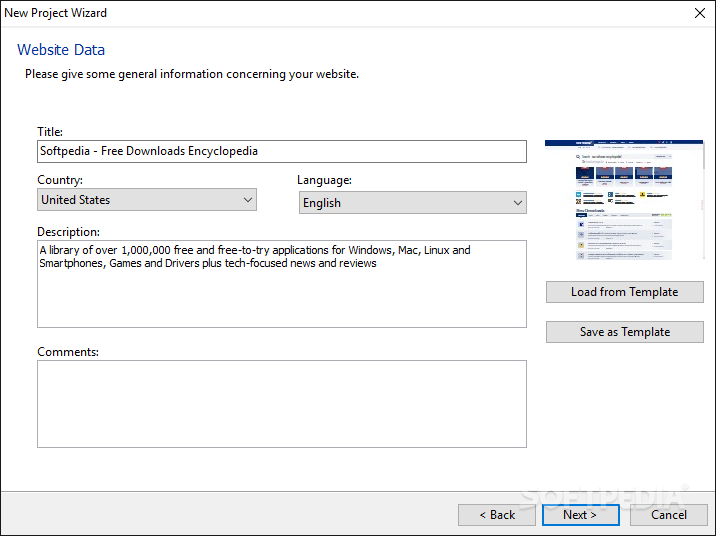Click the 'Country:' label

(60, 180)
